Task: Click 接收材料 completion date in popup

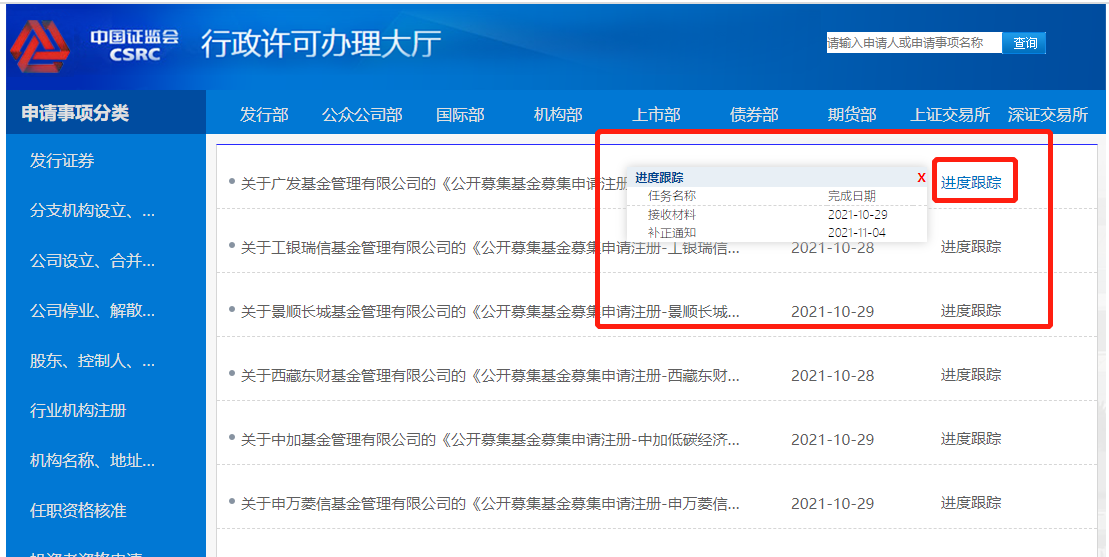Action: click(x=857, y=214)
